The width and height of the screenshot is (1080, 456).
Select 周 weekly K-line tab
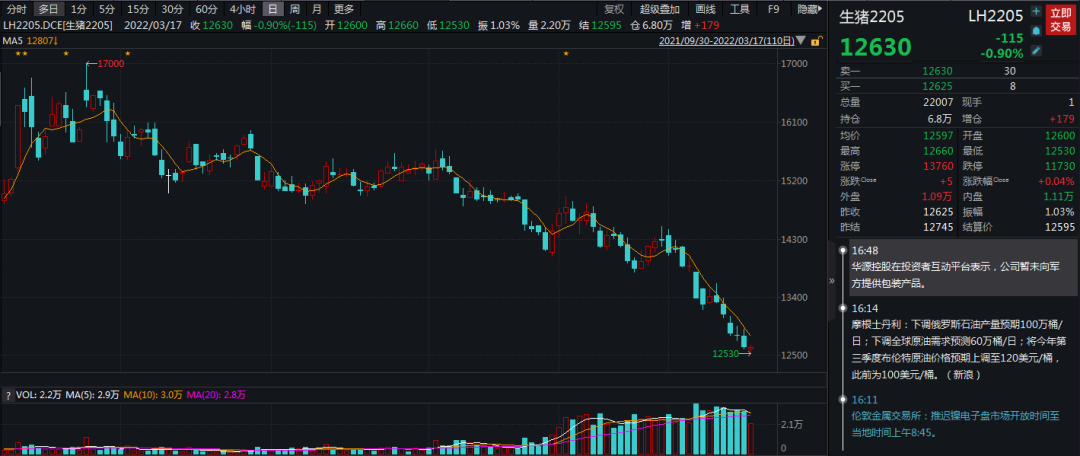(295, 10)
